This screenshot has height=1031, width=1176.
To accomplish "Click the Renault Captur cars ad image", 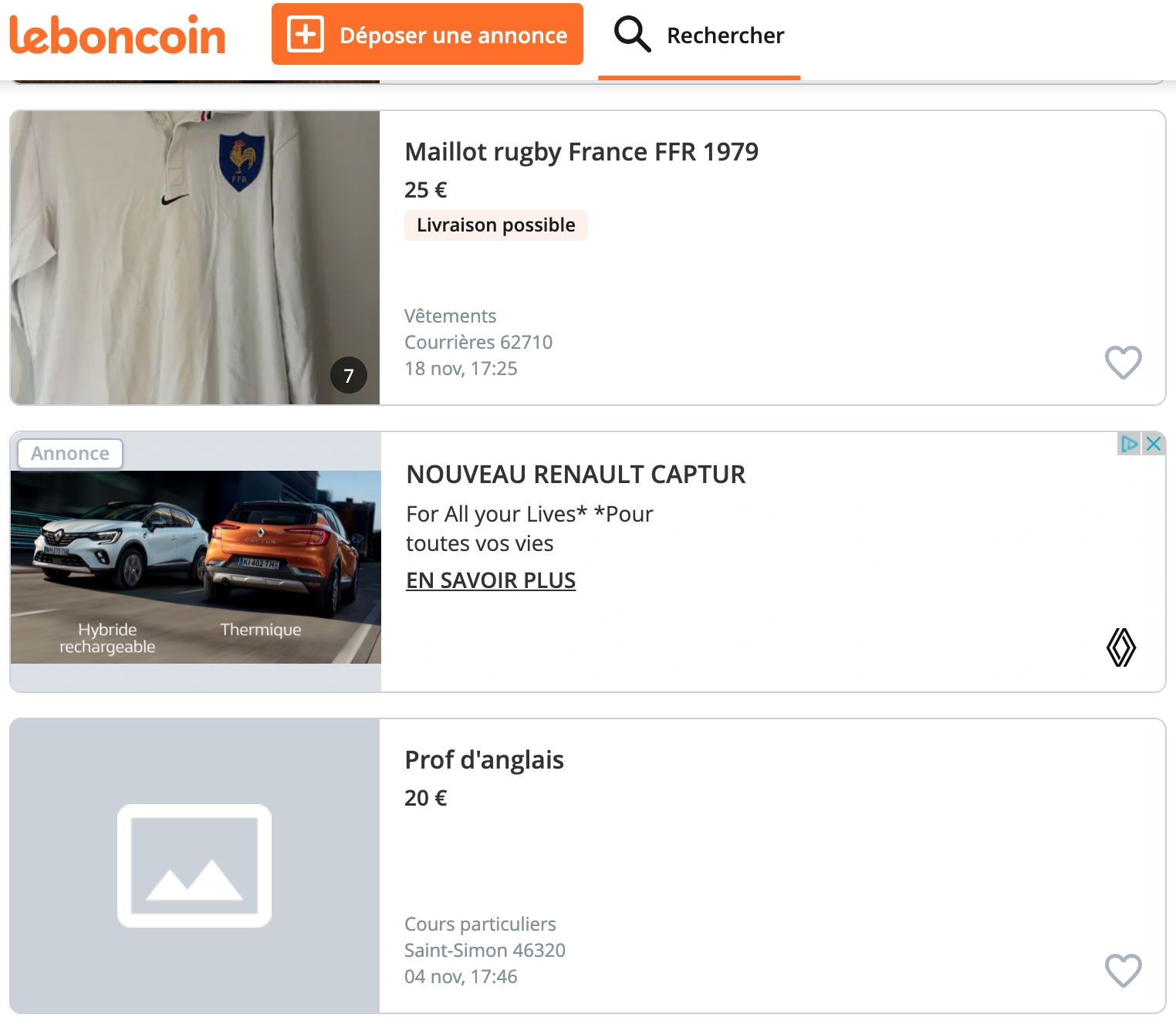I will [x=196, y=566].
